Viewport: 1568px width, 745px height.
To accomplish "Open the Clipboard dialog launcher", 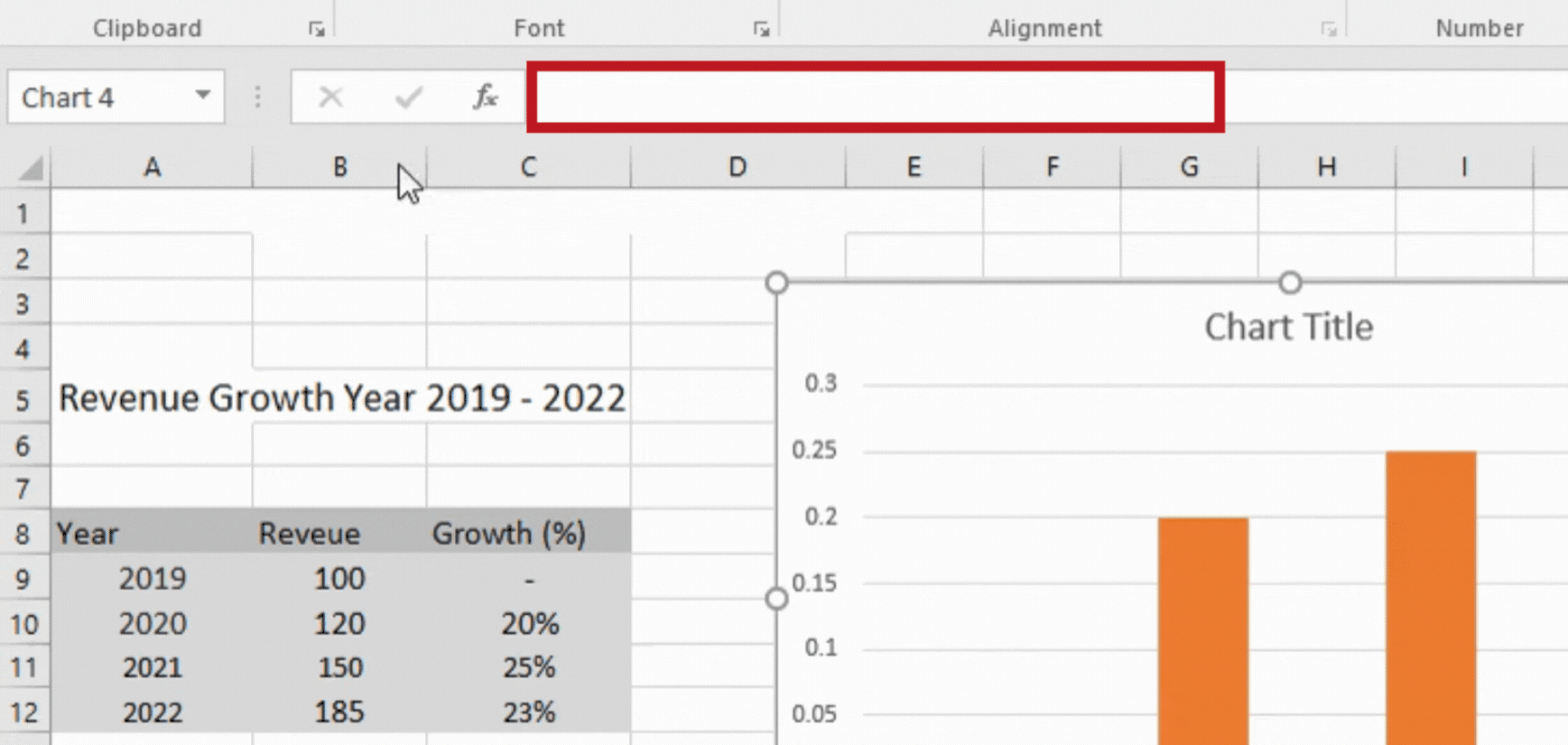I will [x=316, y=29].
